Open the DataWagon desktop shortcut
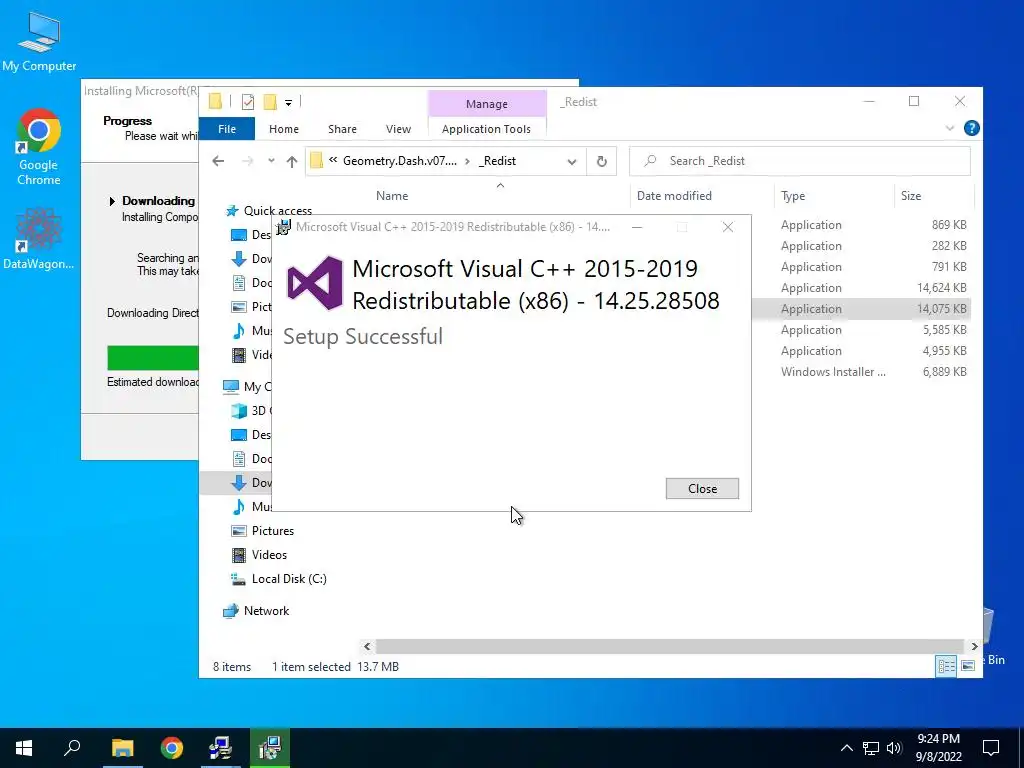 click(39, 238)
